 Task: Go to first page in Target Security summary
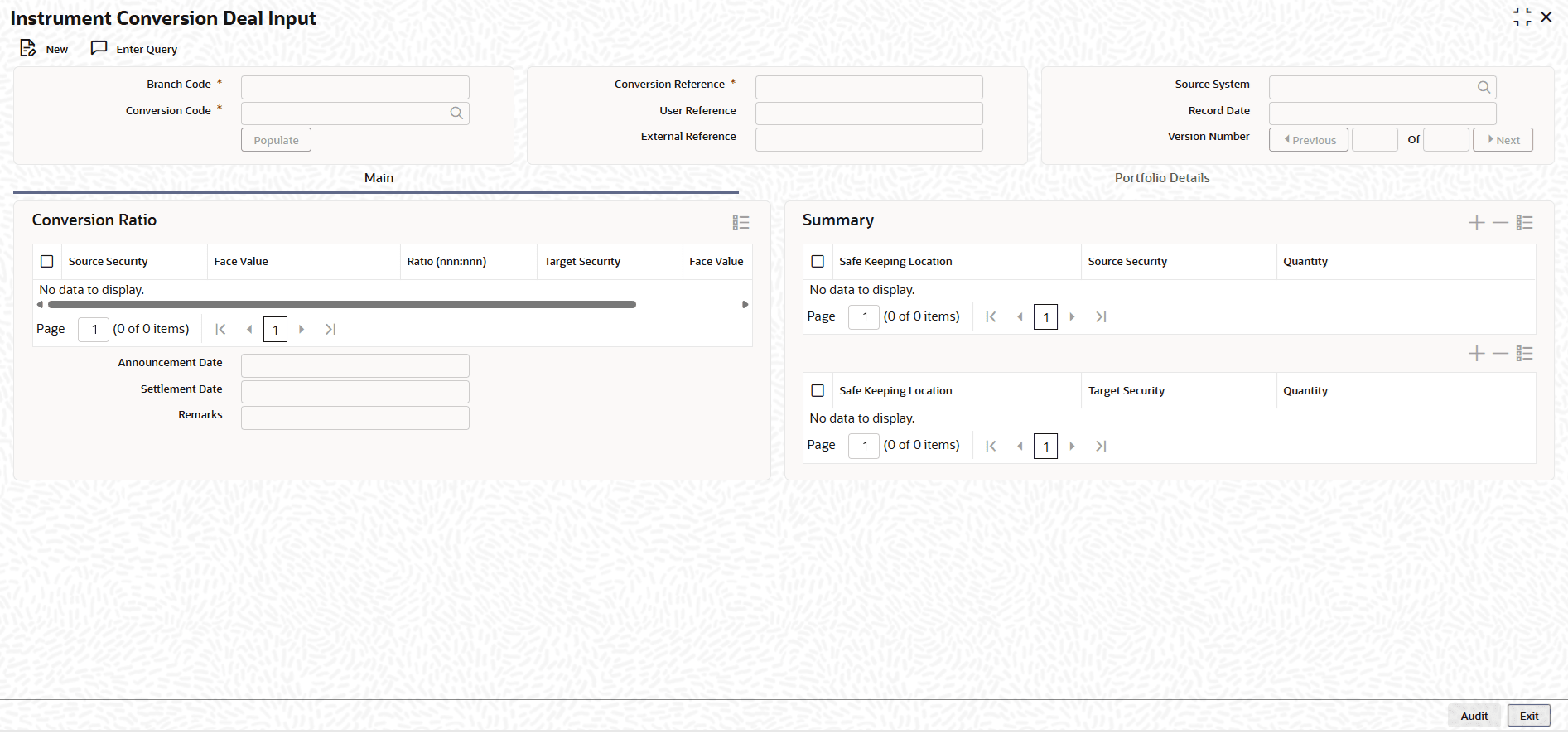pos(991,447)
